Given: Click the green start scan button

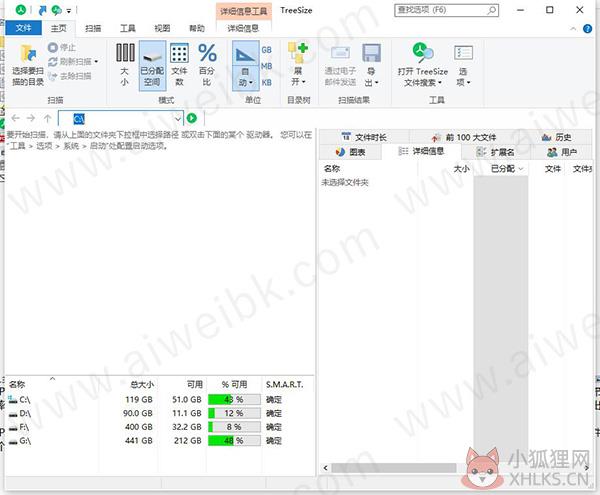Looking at the screenshot, I should 192,119.
